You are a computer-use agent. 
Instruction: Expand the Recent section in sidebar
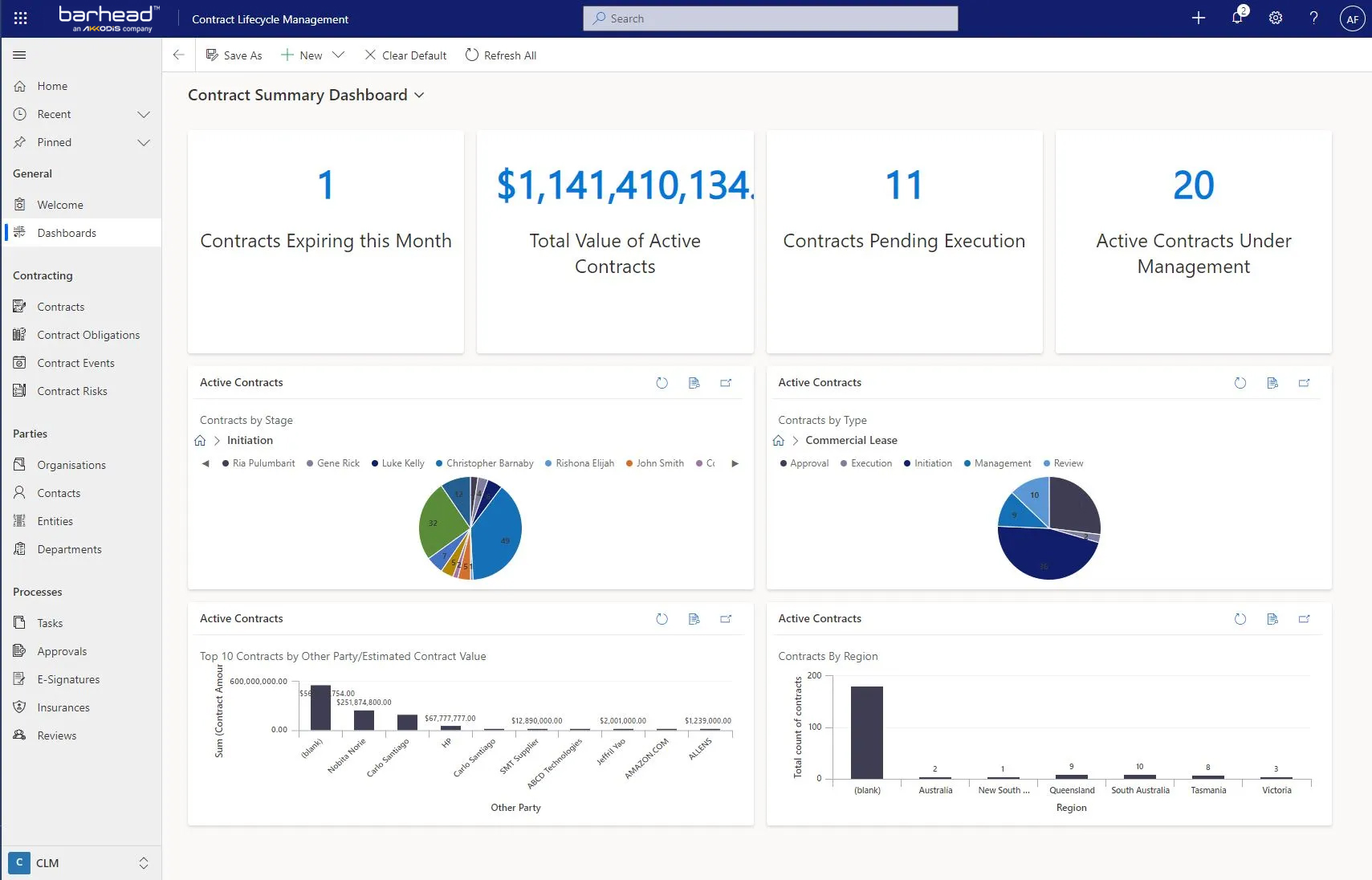[144, 114]
